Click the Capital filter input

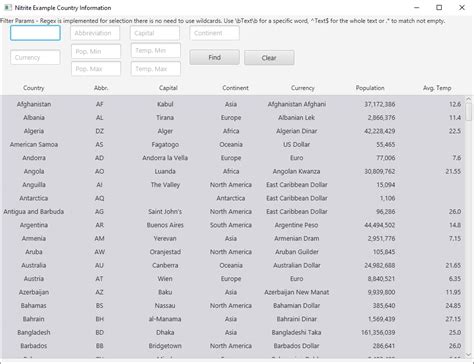point(155,33)
